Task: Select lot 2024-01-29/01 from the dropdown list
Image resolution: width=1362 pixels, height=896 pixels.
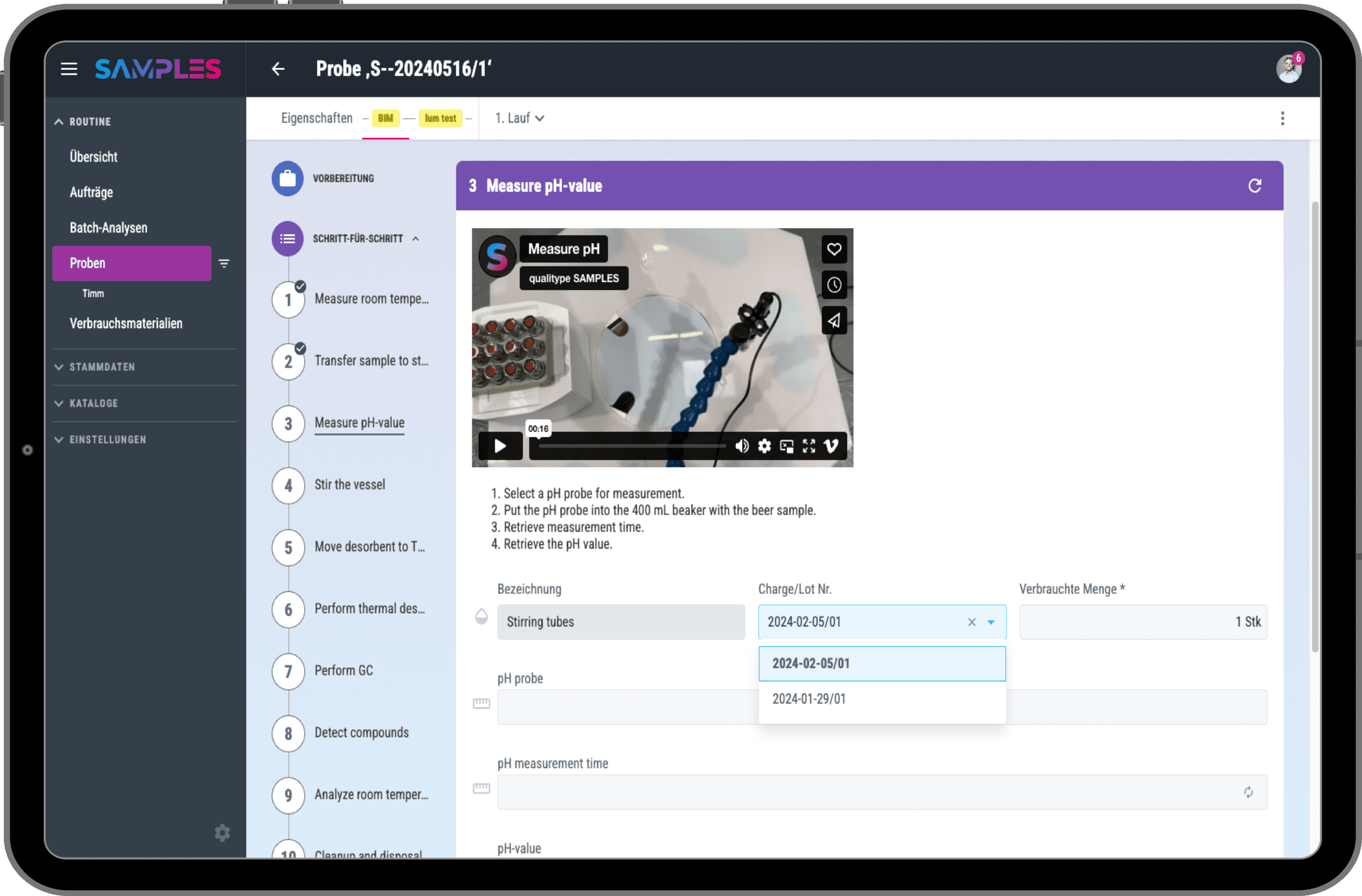Action: coord(809,699)
